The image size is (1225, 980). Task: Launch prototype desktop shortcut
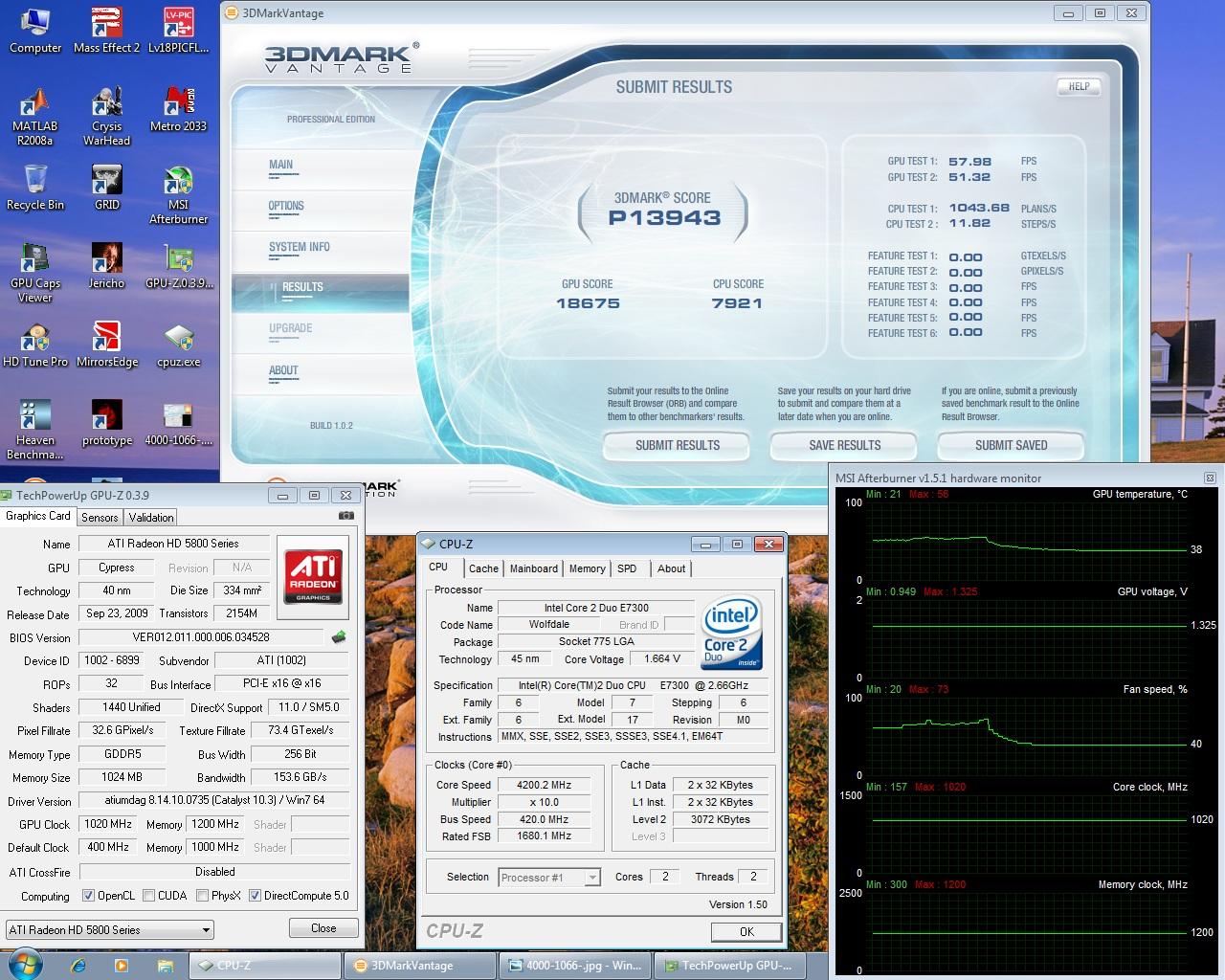106,424
